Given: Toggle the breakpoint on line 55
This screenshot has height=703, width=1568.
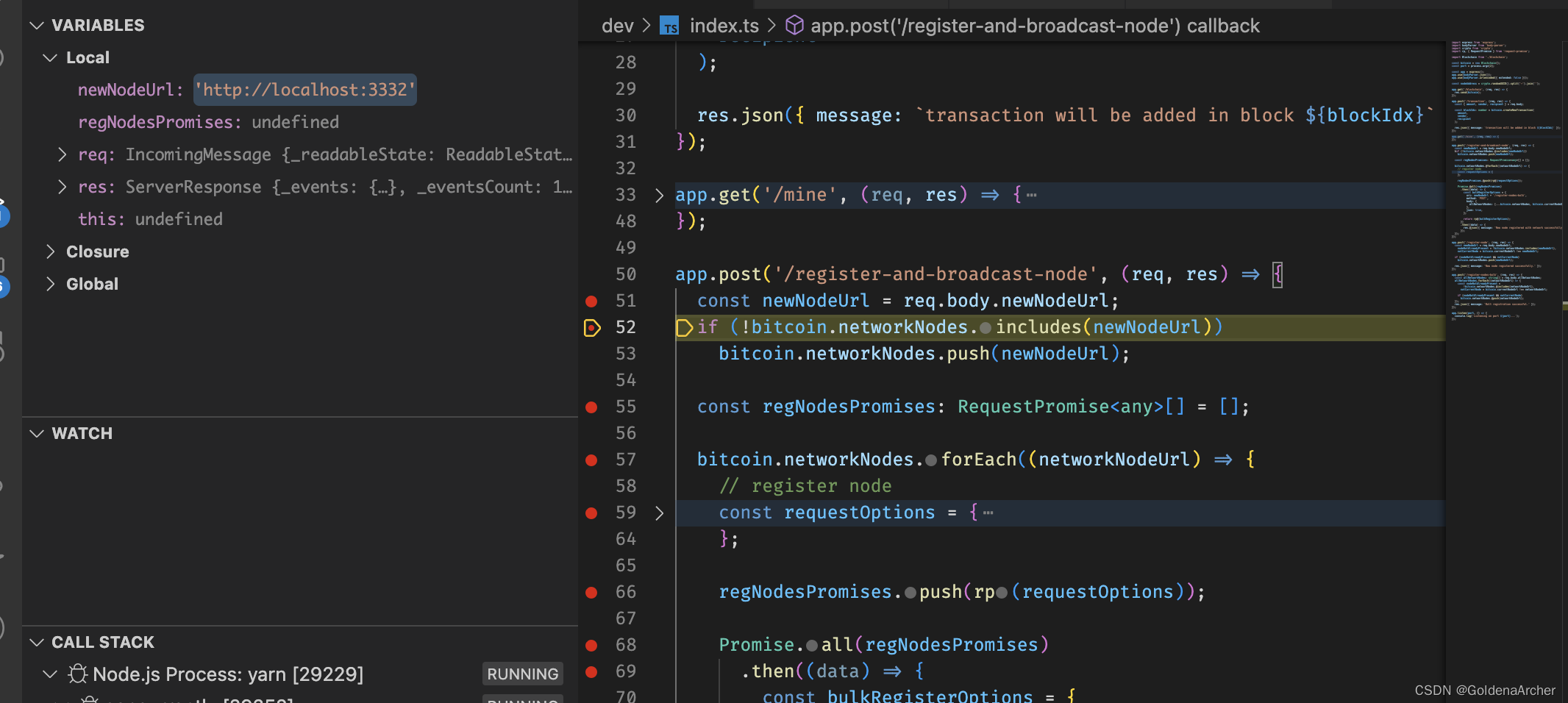Looking at the screenshot, I should click(591, 407).
